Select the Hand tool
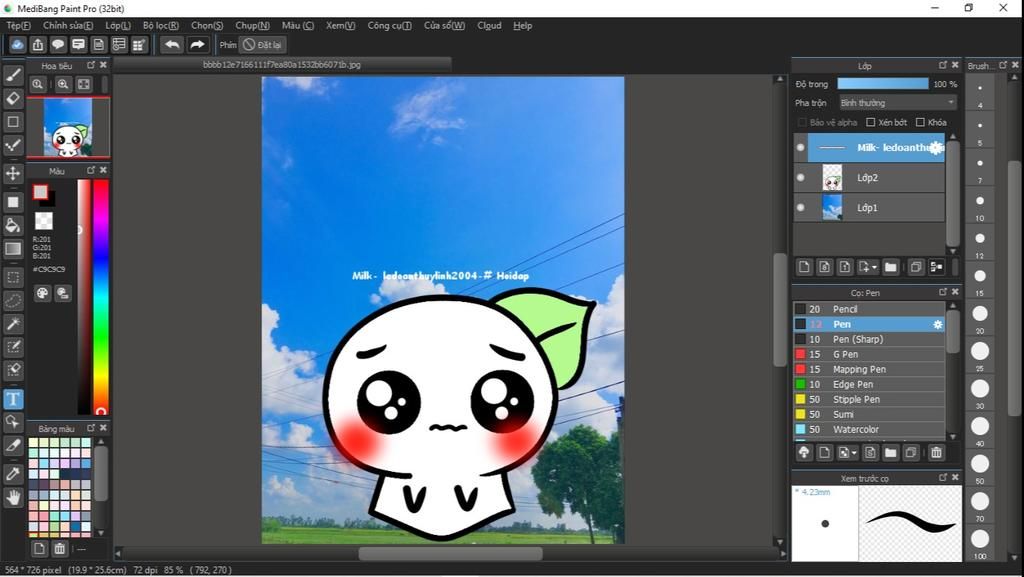The height and width of the screenshot is (577, 1024). click(x=13, y=498)
